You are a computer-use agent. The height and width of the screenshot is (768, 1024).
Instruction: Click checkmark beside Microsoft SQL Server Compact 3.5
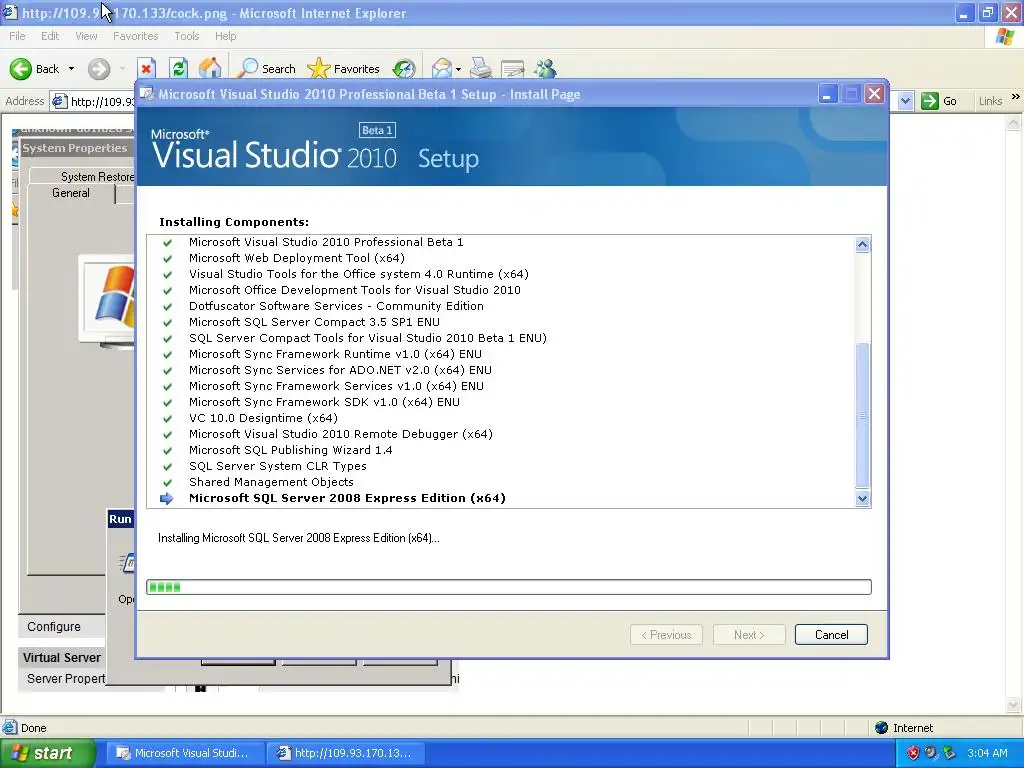(167, 323)
